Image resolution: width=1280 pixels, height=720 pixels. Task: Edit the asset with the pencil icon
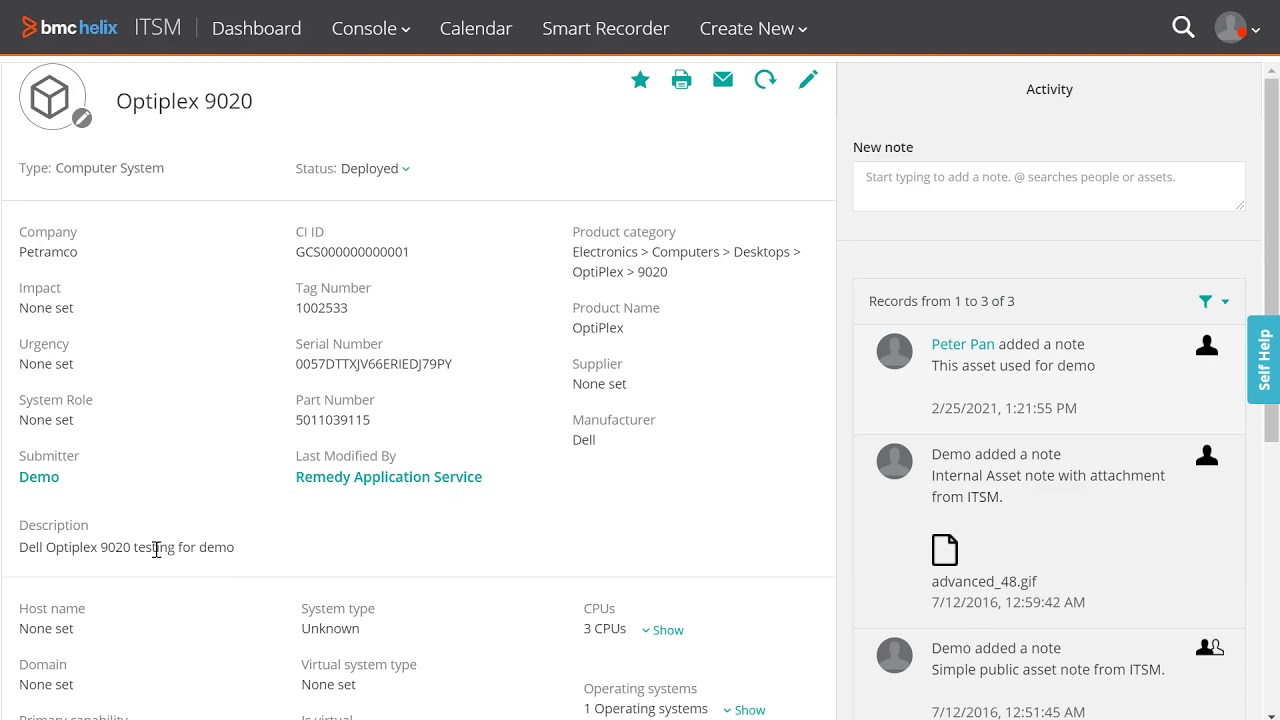pyautogui.click(x=808, y=79)
